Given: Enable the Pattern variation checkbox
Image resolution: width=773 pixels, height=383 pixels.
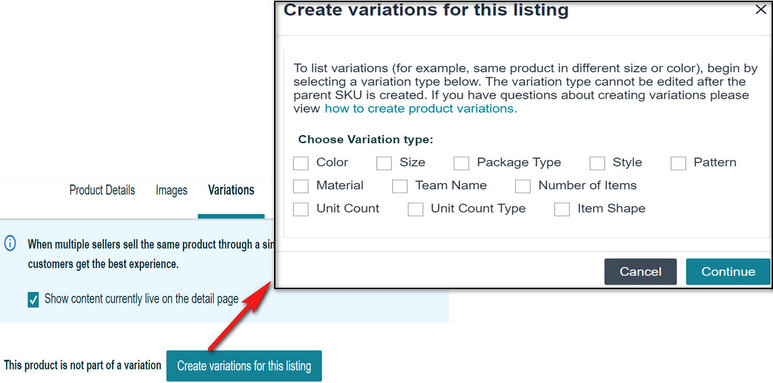Looking at the screenshot, I should [x=678, y=163].
